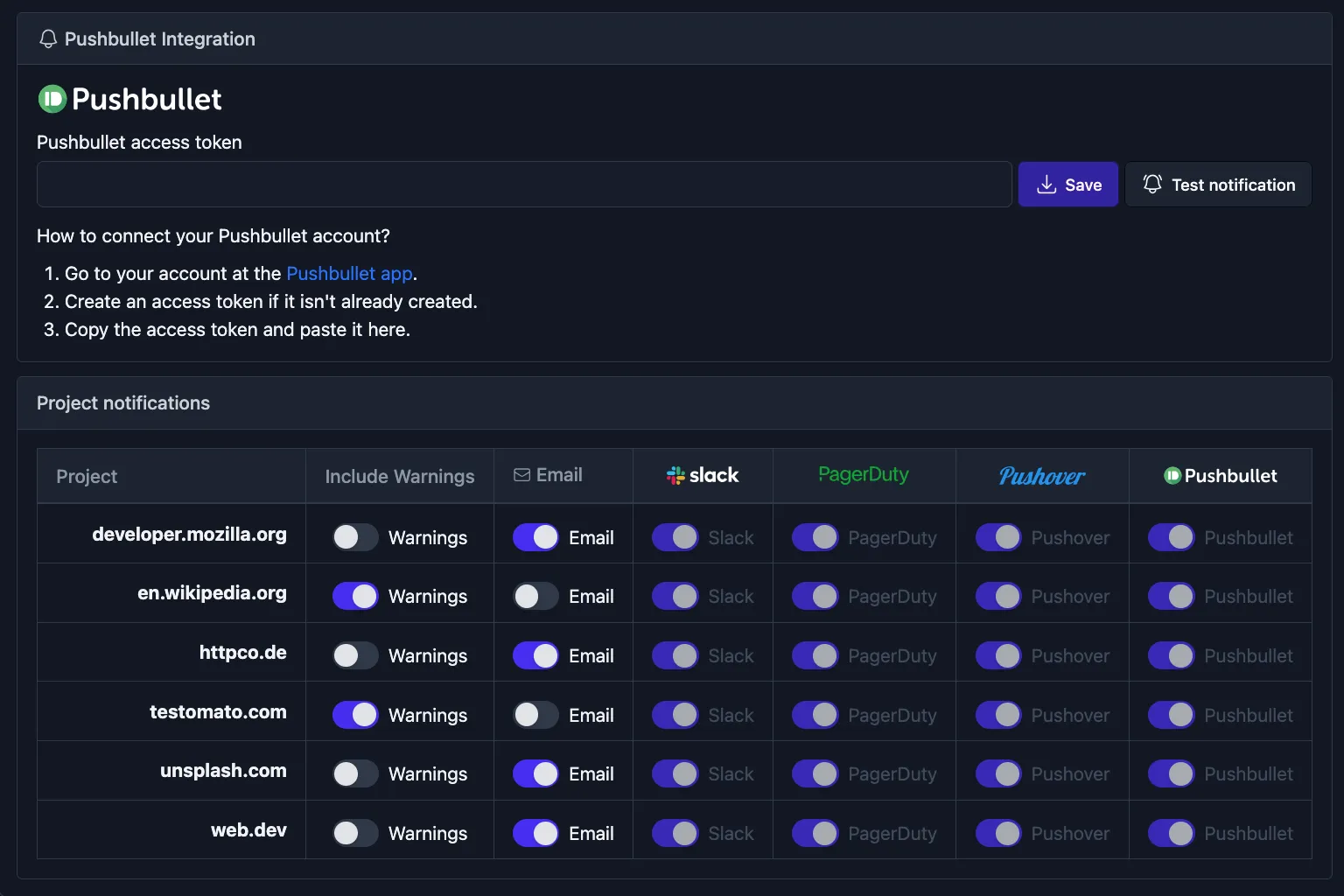Toggle Slack notifications for web.dev
The image size is (1344, 896).
coord(675,833)
